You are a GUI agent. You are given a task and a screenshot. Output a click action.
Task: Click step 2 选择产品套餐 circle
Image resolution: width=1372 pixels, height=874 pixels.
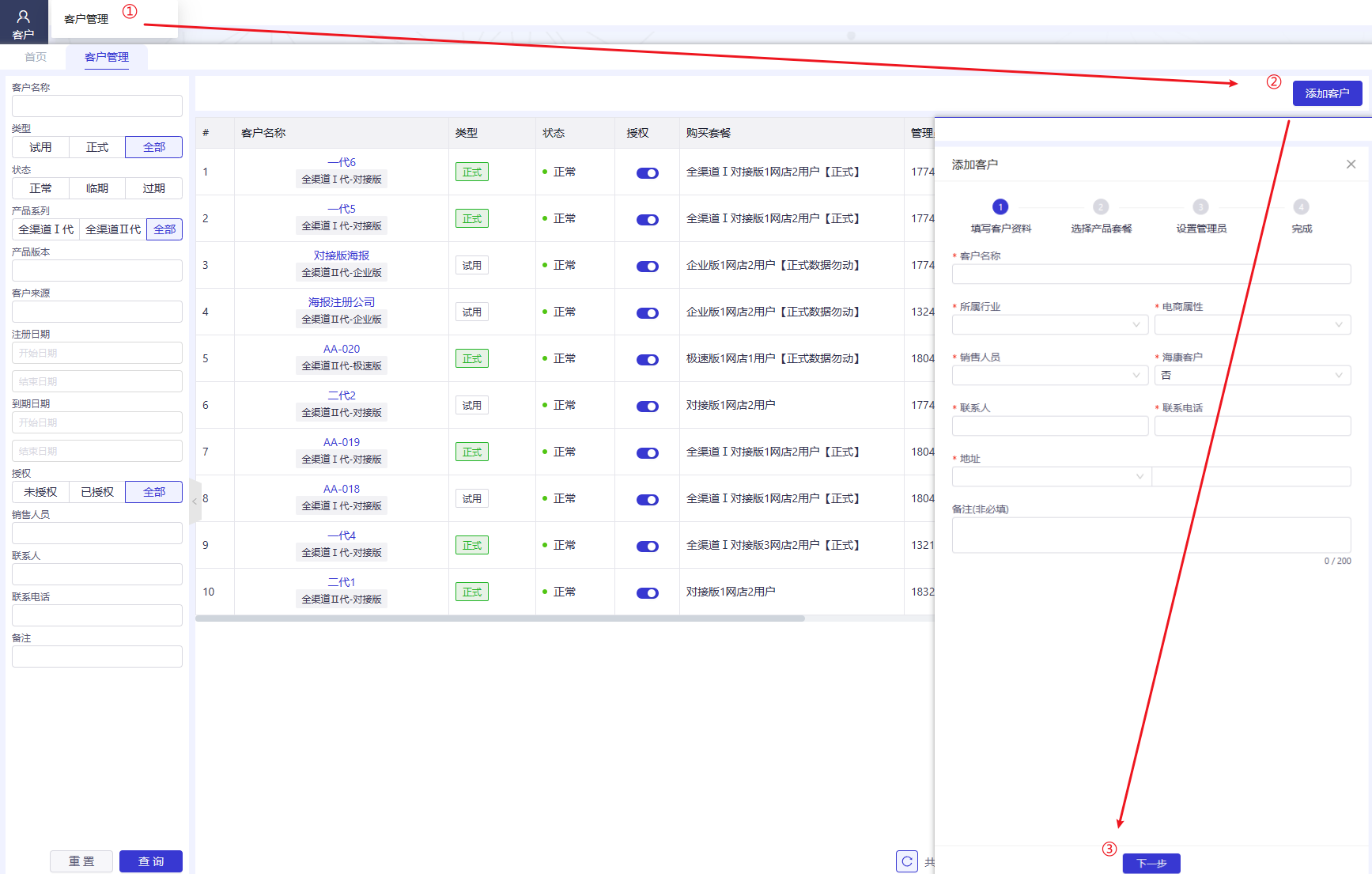[1101, 207]
